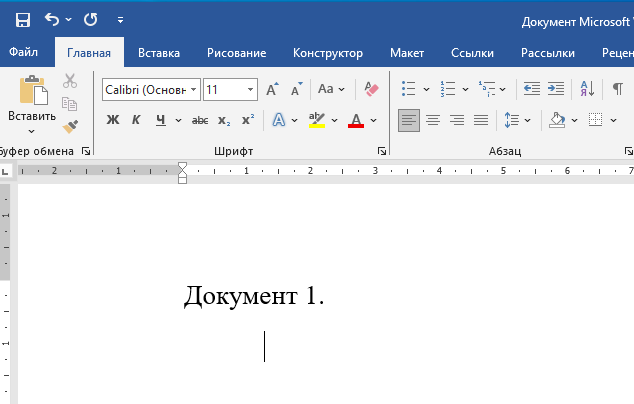Click the Redo/Repeat icon
This screenshot has height=404, width=634.
point(91,19)
